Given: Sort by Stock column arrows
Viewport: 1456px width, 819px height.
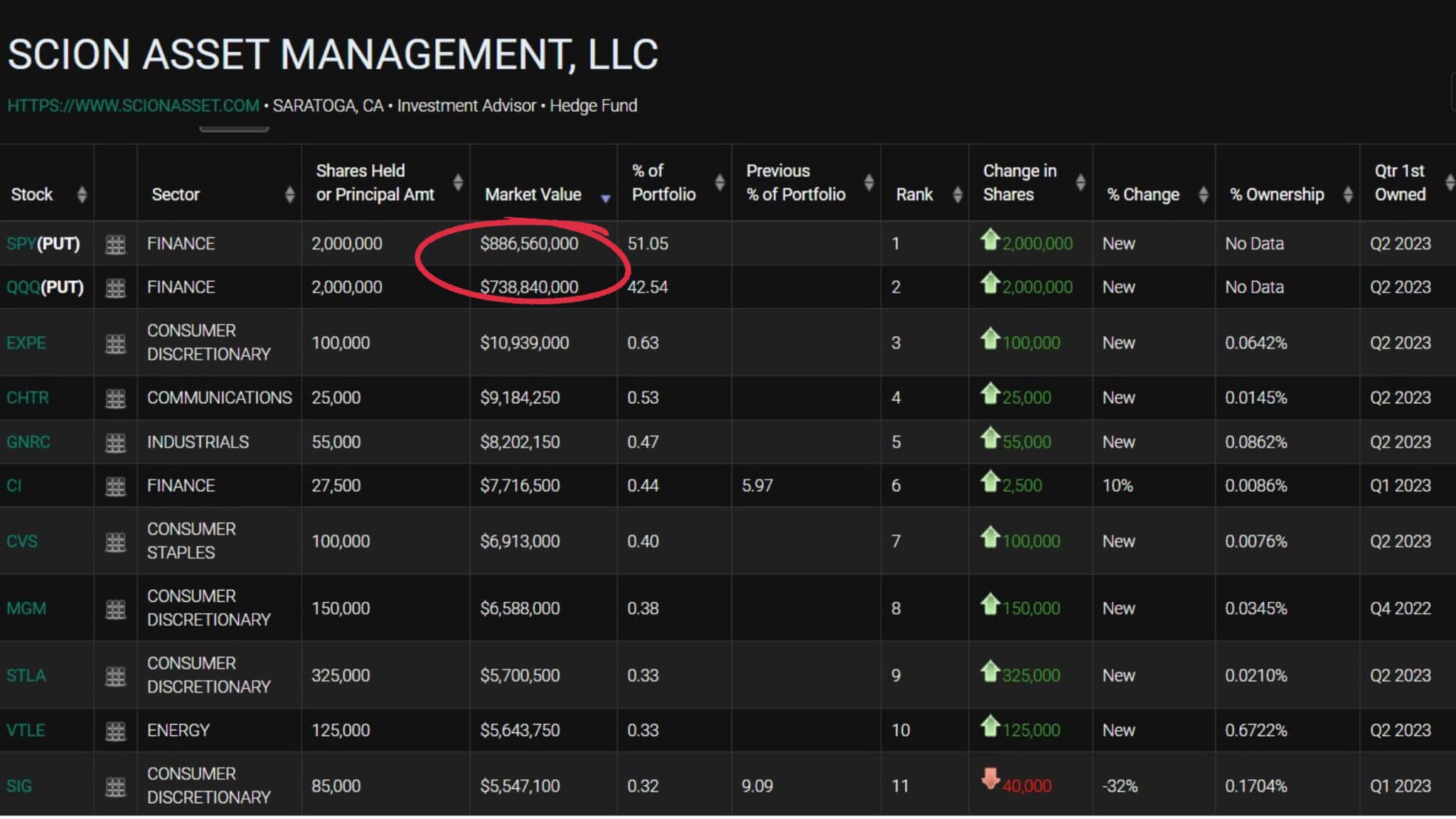Looking at the screenshot, I should [82, 194].
